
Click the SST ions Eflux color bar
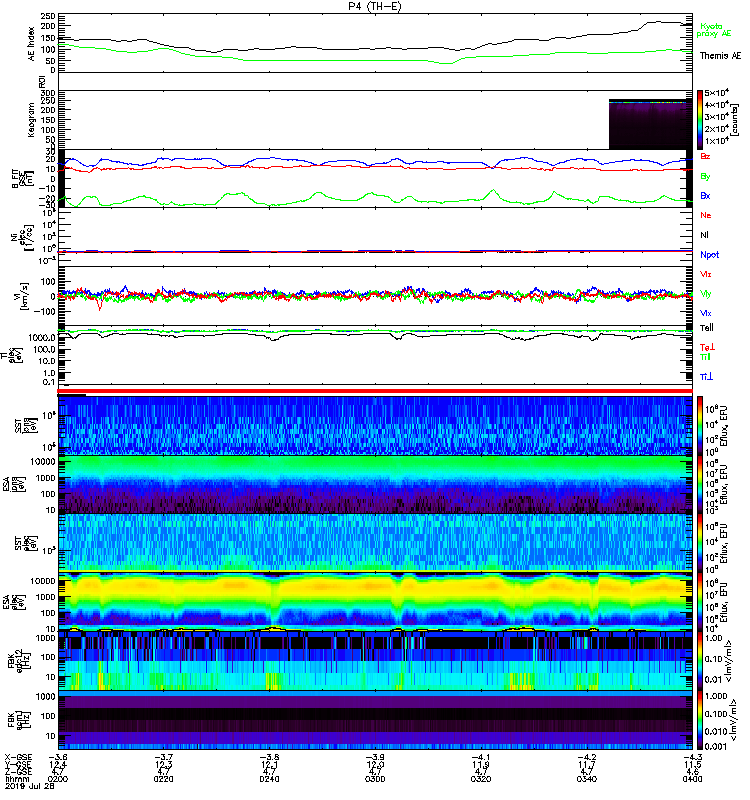point(700,426)
